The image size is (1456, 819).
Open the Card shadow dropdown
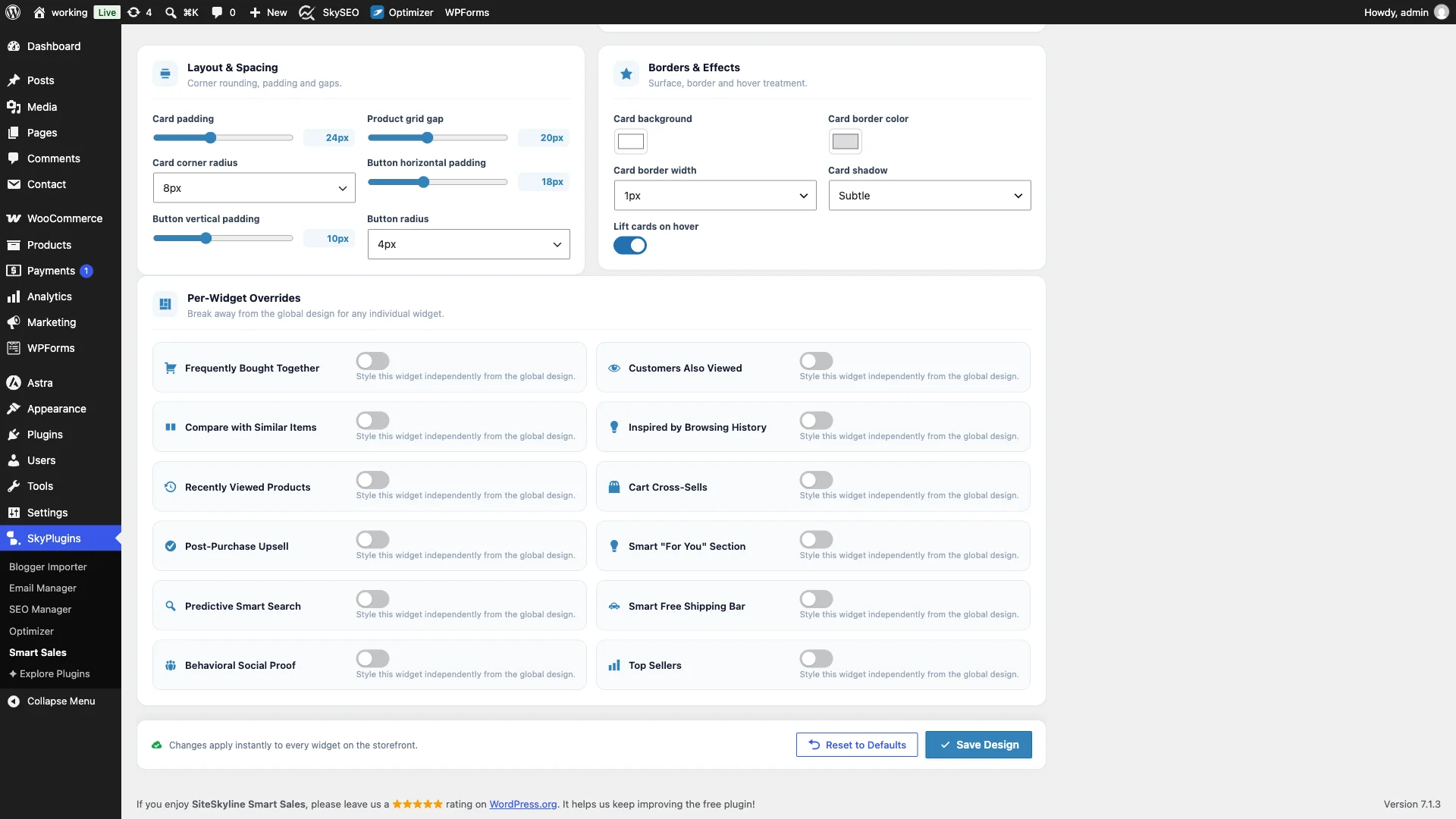pos(930,196)
